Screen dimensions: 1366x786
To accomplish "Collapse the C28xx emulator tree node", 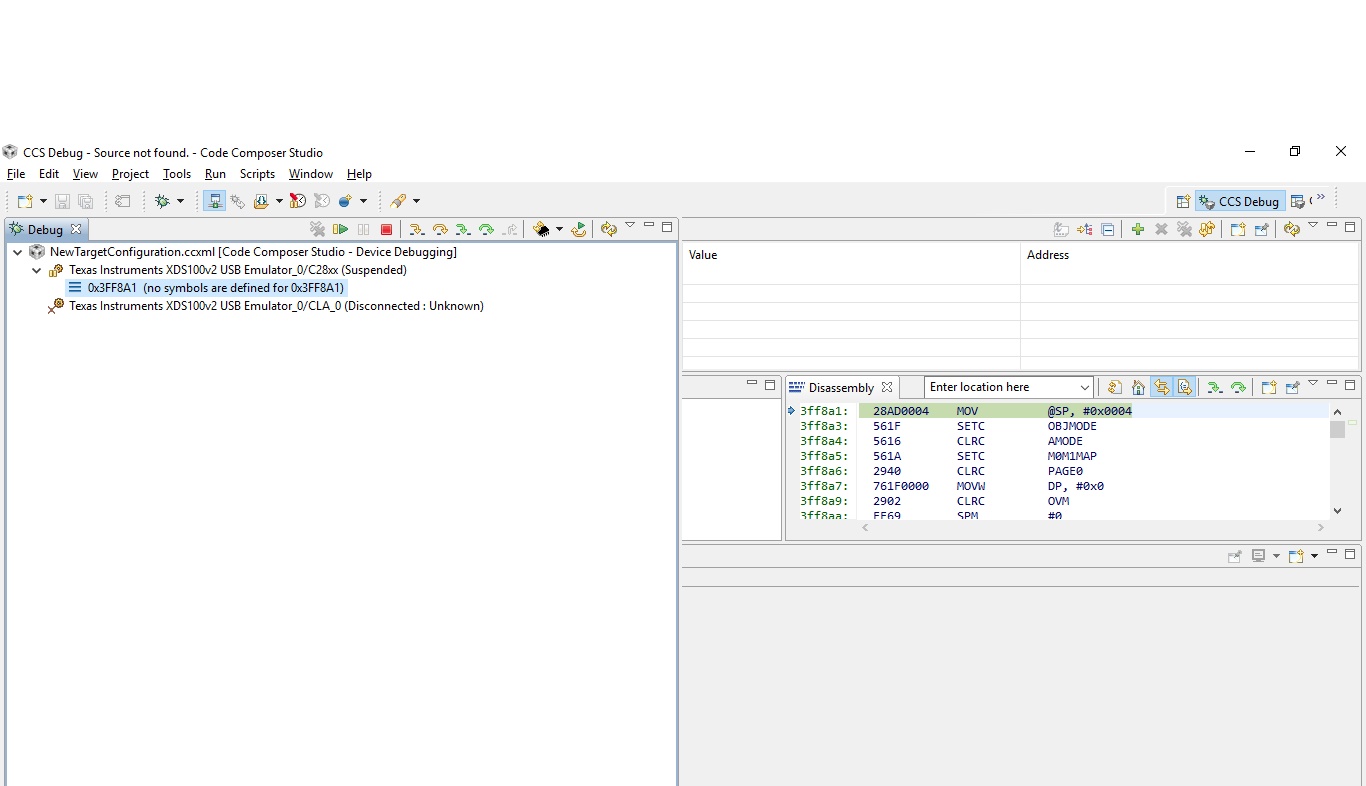I will pos(37,270).
